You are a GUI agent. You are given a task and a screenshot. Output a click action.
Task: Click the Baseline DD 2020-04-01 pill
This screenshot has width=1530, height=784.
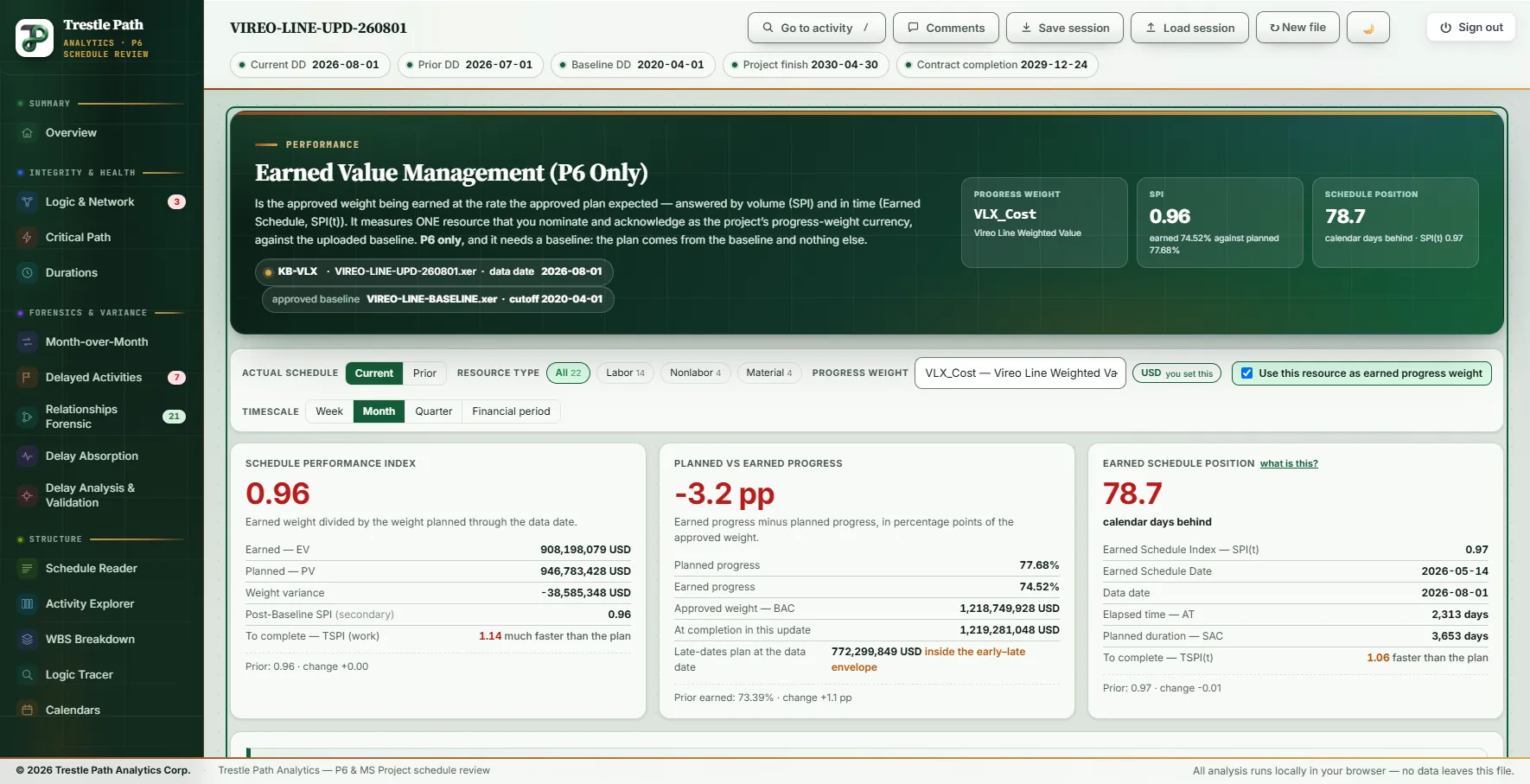point(634,65)
